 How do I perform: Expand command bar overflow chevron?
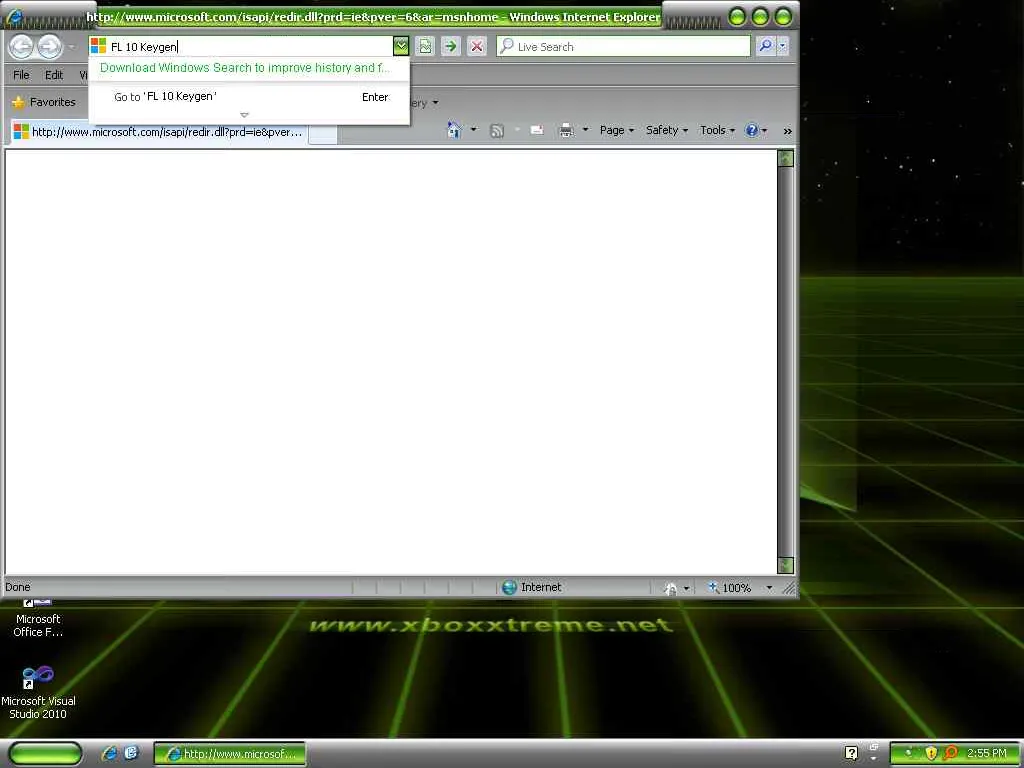click(x=788, y=131)
